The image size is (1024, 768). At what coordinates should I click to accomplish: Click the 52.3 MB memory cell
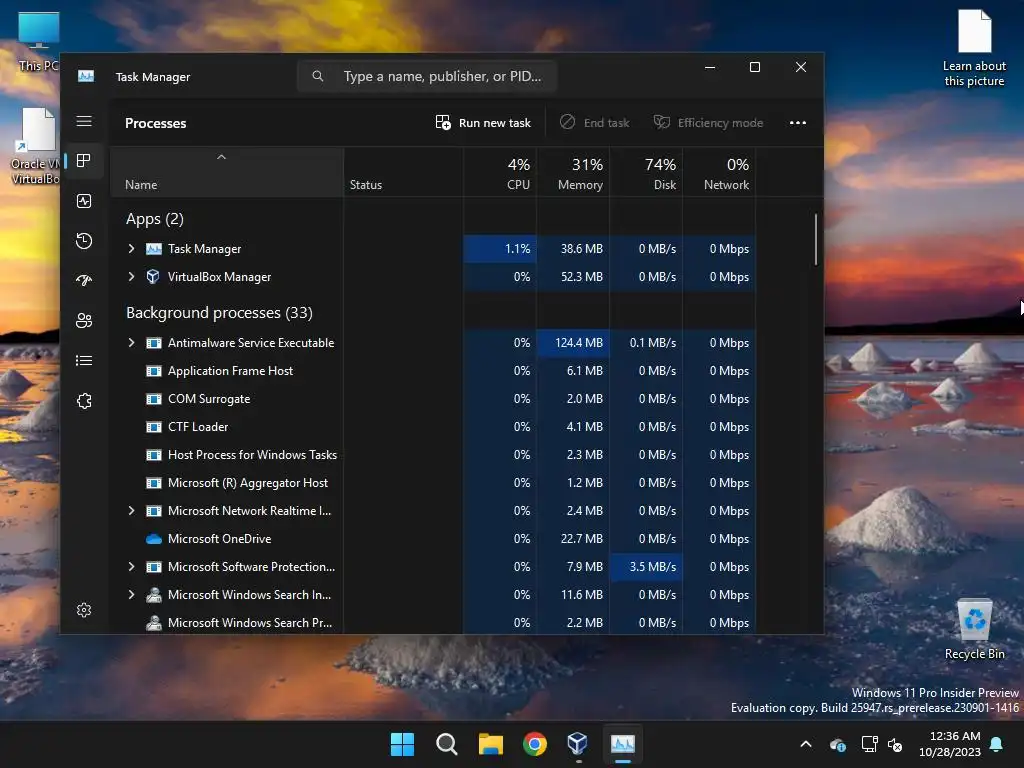(x=573, y=277)
